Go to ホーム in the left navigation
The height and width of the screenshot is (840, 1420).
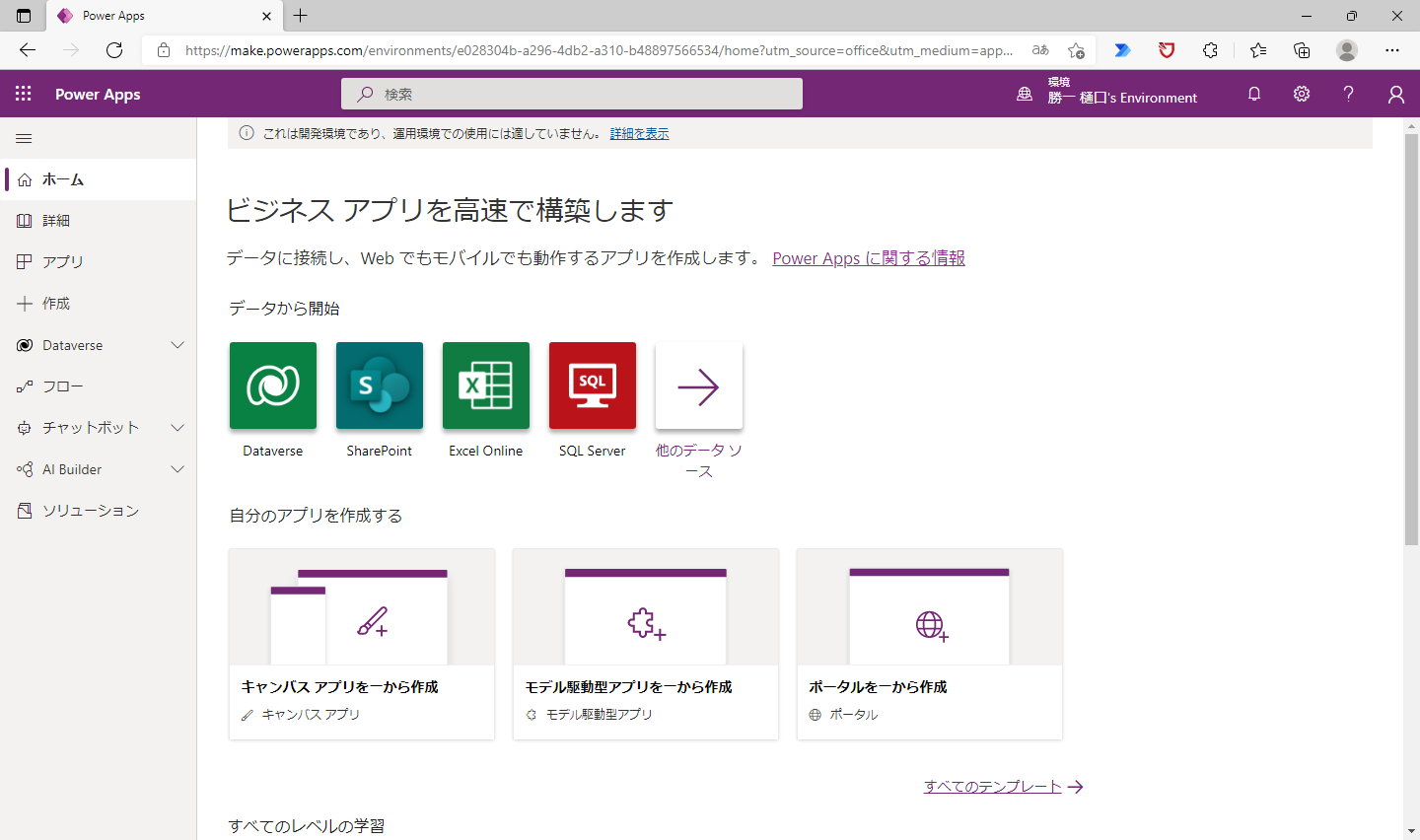(99, 179)
